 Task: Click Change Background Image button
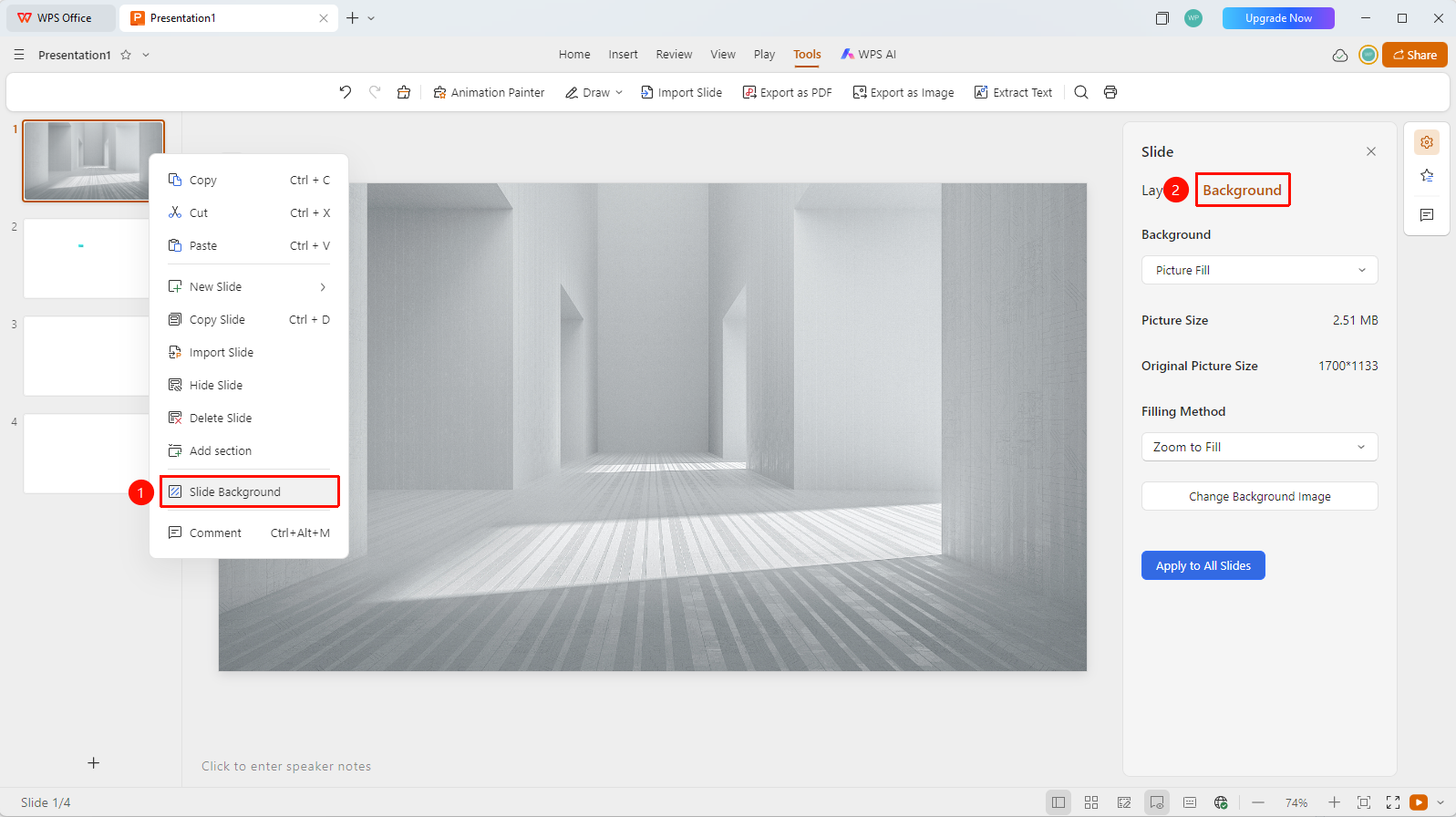(x=1259, y=496)
